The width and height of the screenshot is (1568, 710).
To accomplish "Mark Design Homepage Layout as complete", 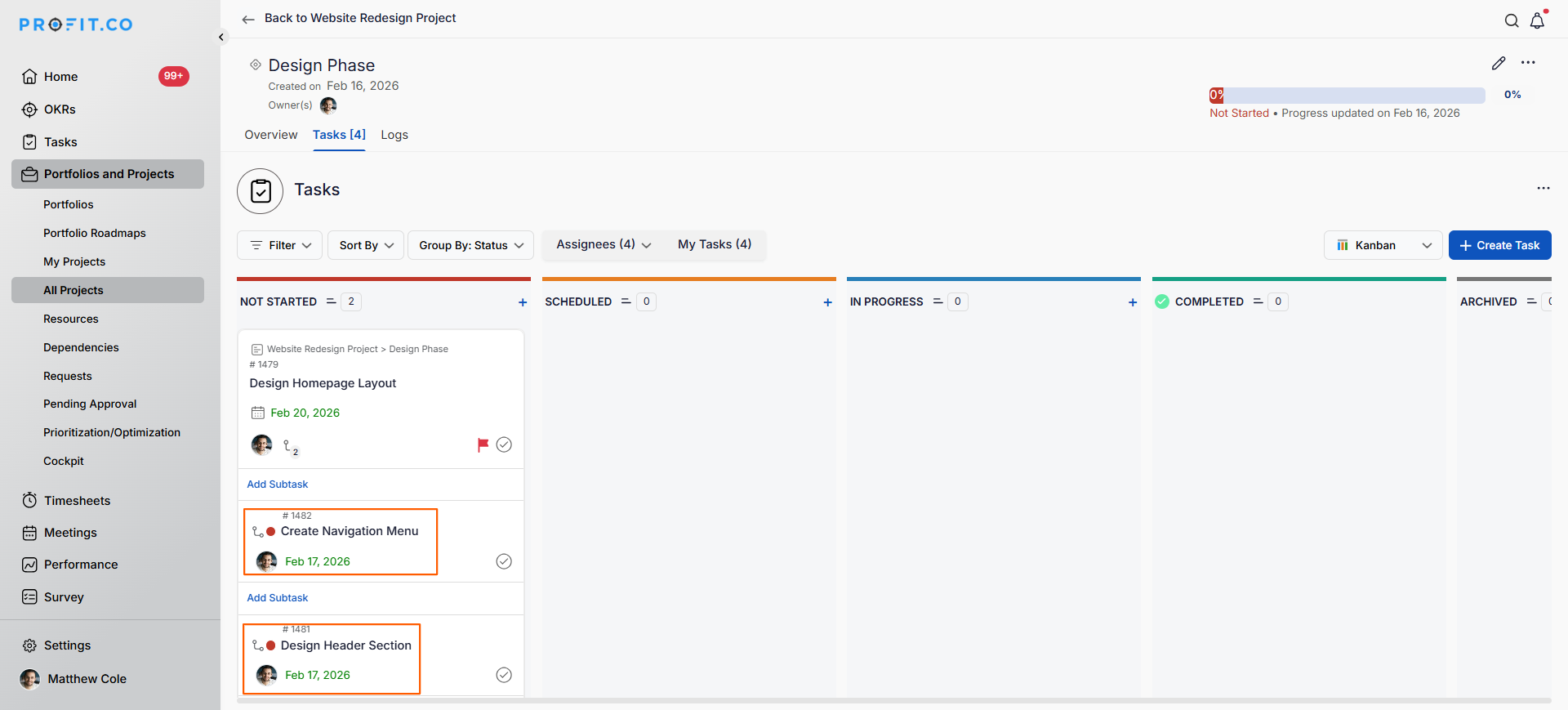I will coord(504,444).
